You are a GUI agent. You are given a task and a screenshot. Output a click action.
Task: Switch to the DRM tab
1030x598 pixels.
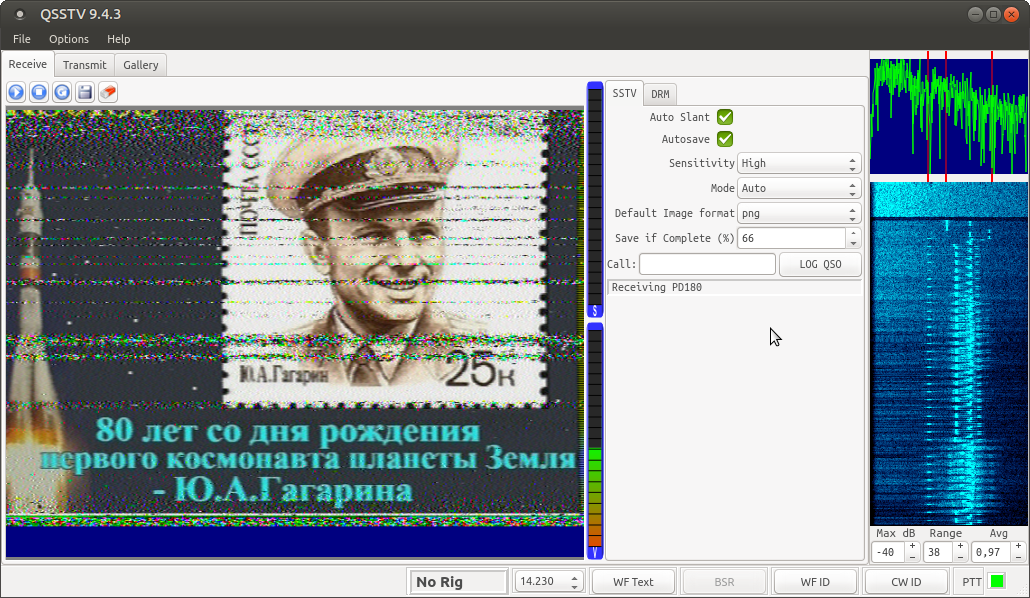[660, 94]
